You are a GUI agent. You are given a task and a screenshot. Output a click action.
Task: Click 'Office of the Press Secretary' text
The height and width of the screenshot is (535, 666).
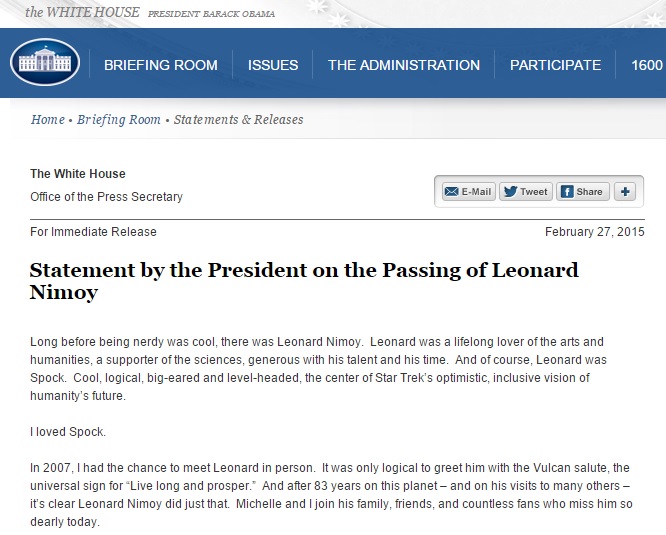point(106,197)
